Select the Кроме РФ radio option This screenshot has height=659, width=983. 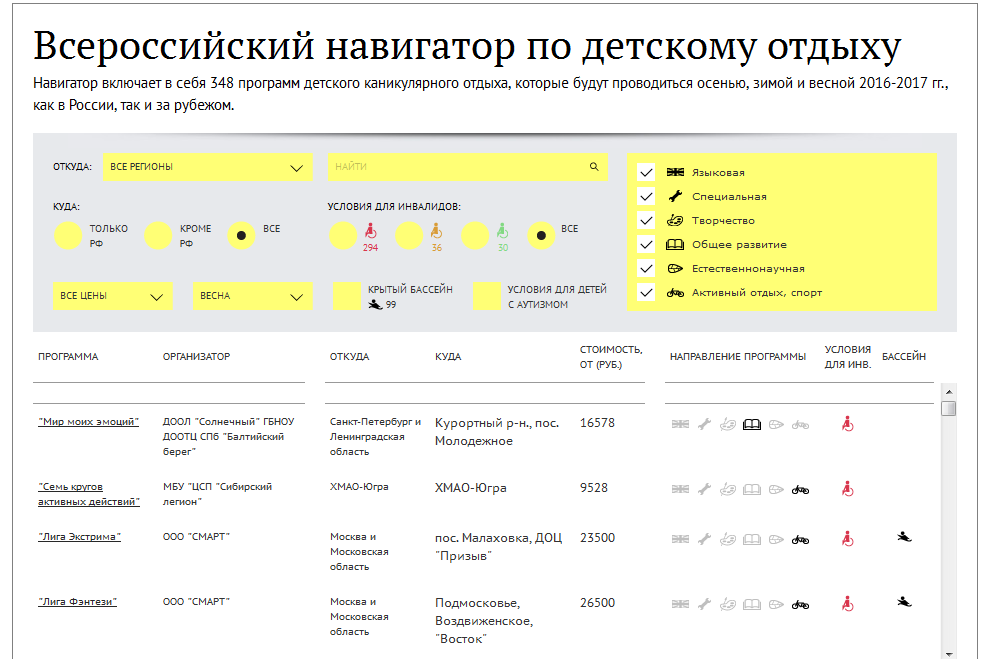tap(158, 236)
